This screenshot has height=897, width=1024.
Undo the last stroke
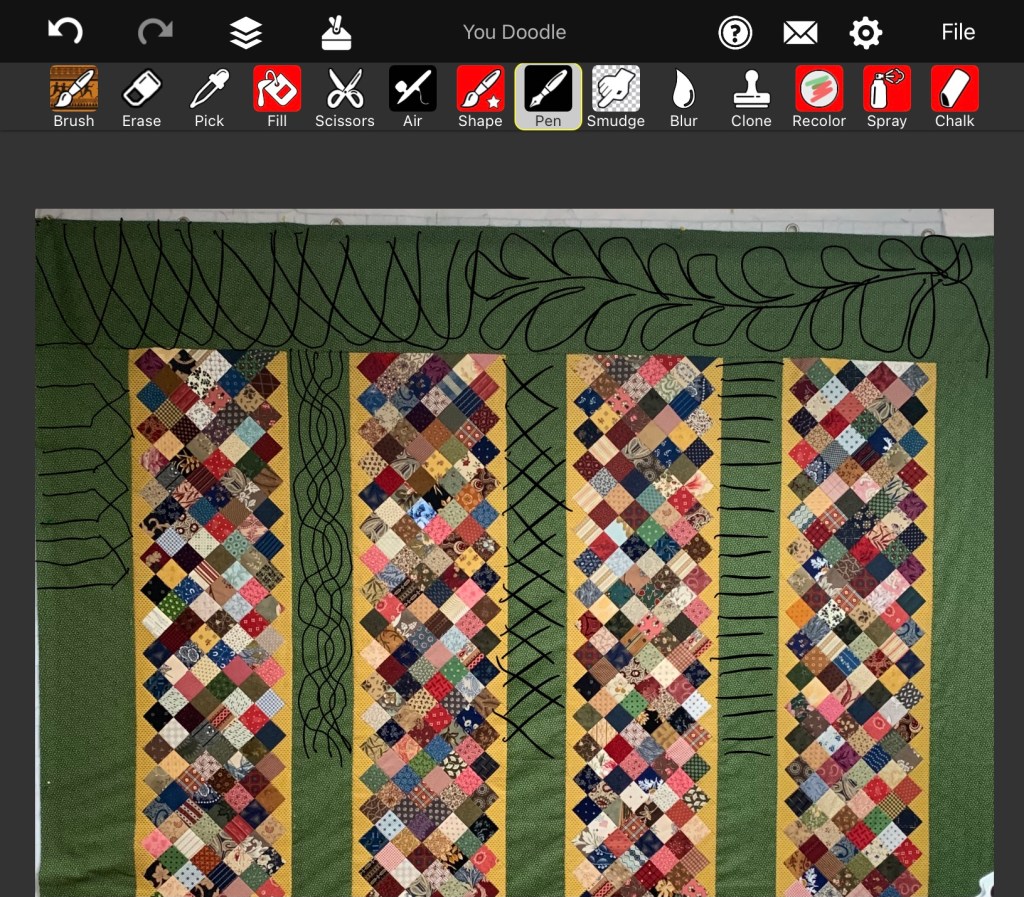[66, 32]
